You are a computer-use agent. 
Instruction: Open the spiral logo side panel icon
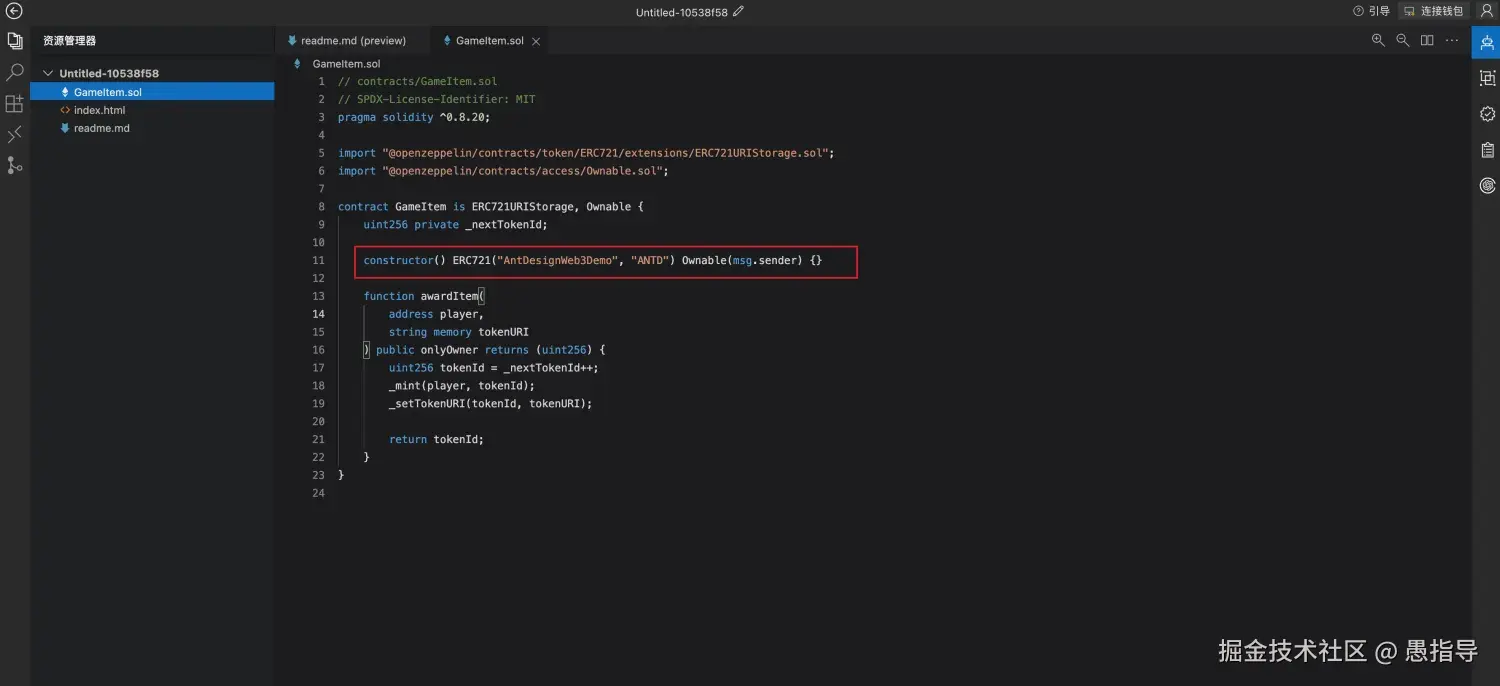1487,186
